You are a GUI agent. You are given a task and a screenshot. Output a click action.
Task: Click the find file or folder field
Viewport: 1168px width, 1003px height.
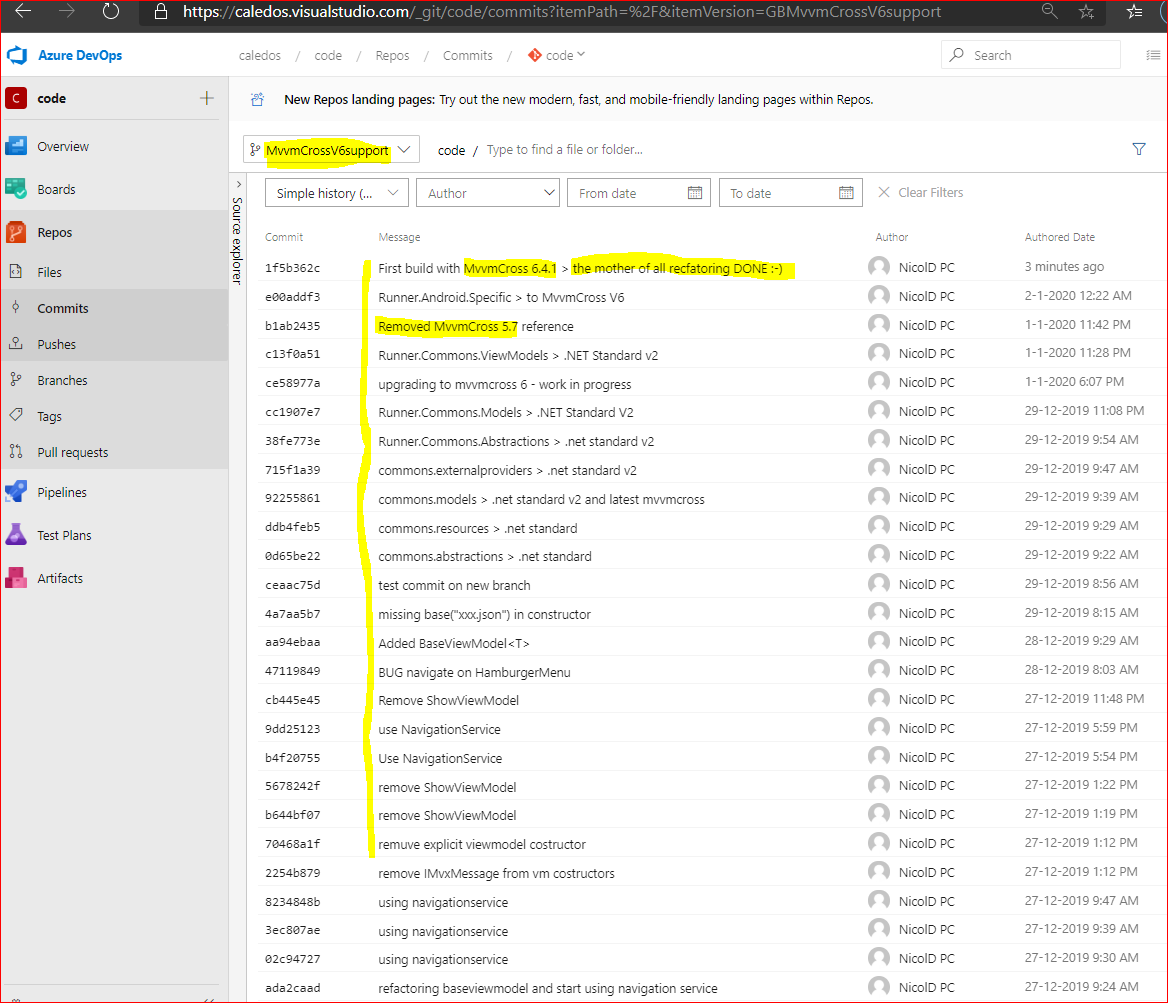[x=565, y=150]
